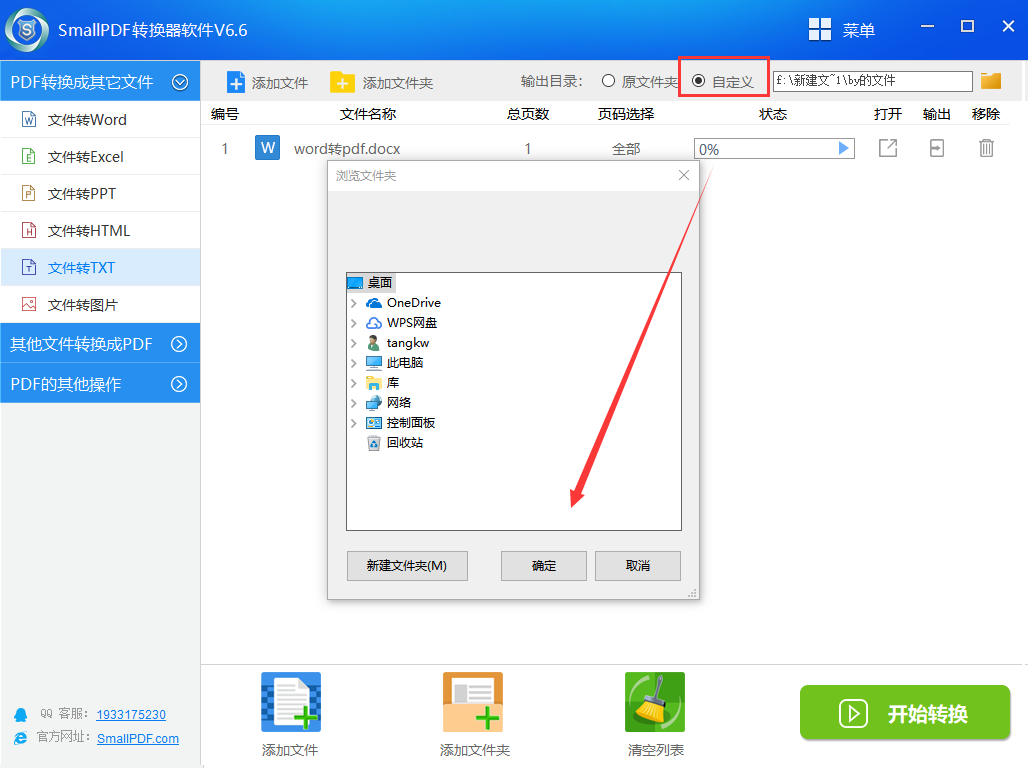Select 文件转TXT in the sidebar
Viewport: 1028px width, 768px height.
pos(100,267)
